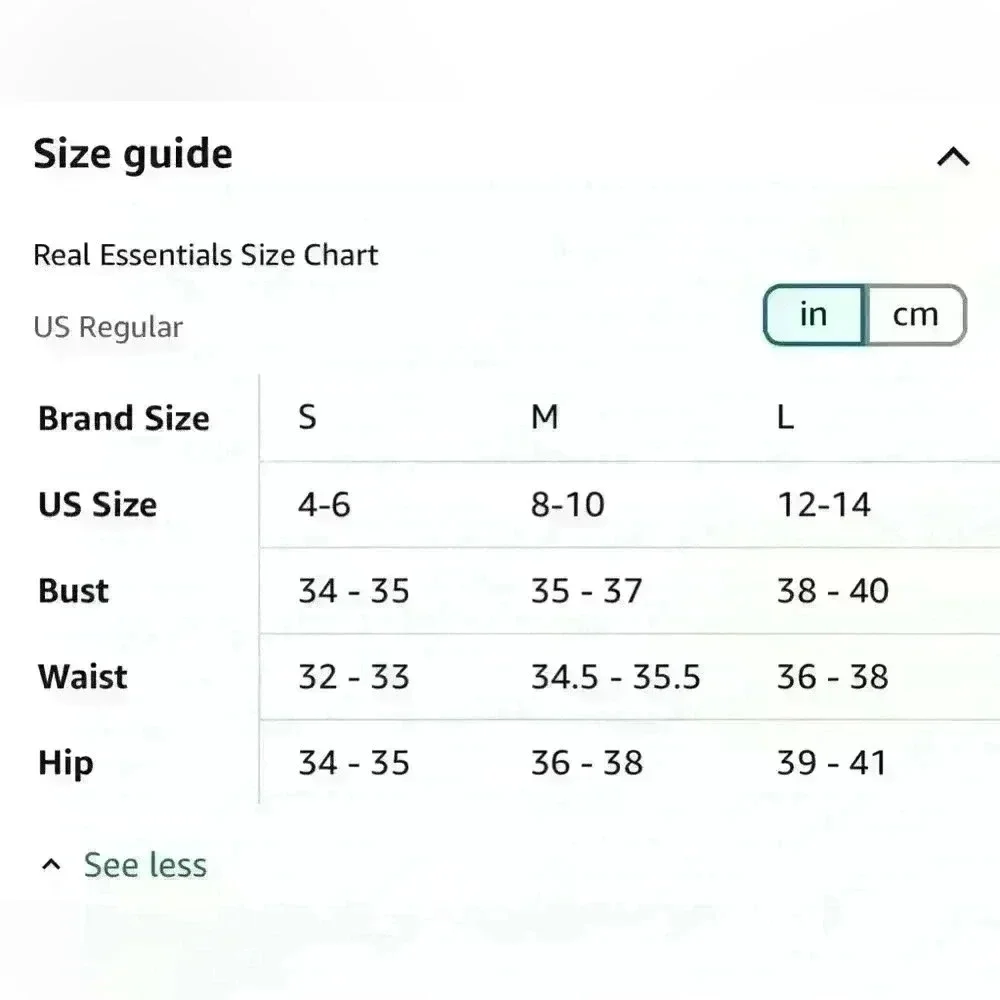
Task: Select the M brand size column
Action: [x=544, y=418]
